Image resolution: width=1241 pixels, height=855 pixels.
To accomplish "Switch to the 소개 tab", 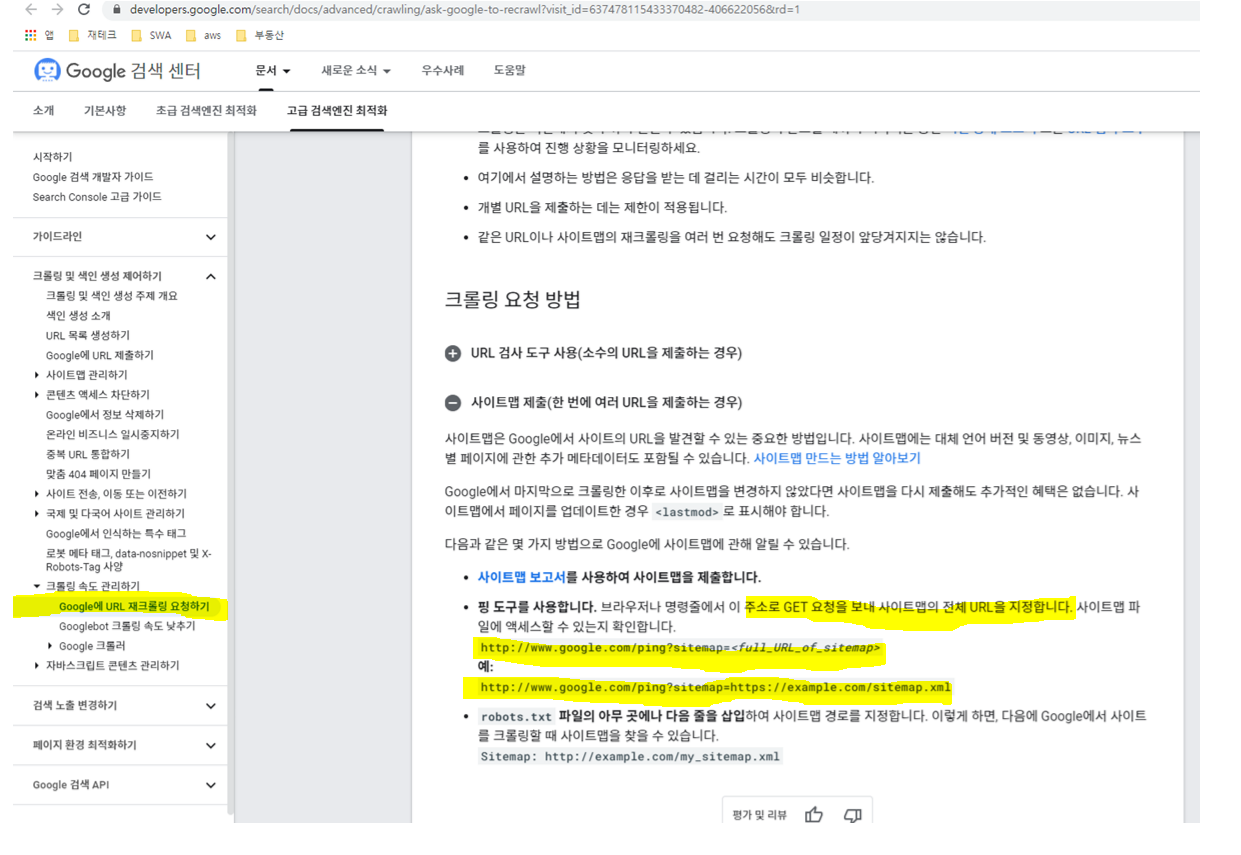I will 43,111.
